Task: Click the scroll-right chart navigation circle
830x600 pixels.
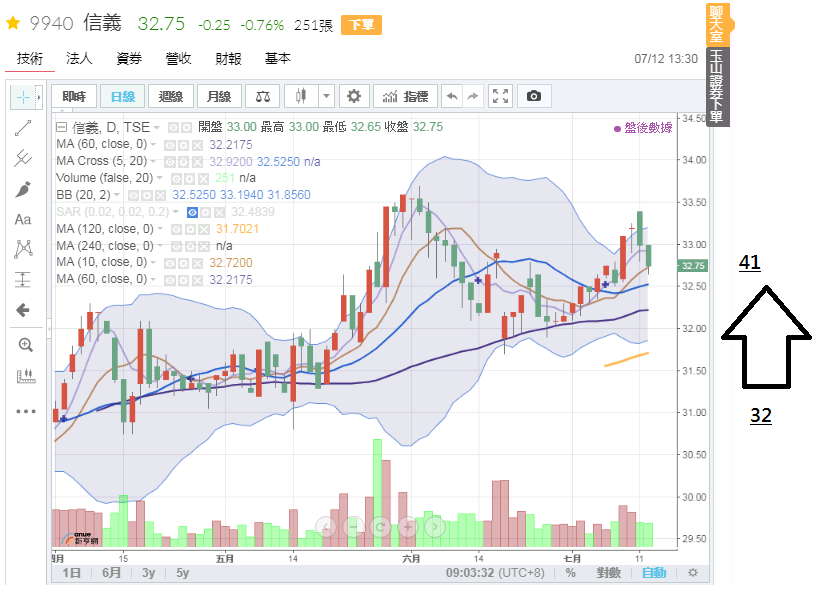Action: [435, 526]
